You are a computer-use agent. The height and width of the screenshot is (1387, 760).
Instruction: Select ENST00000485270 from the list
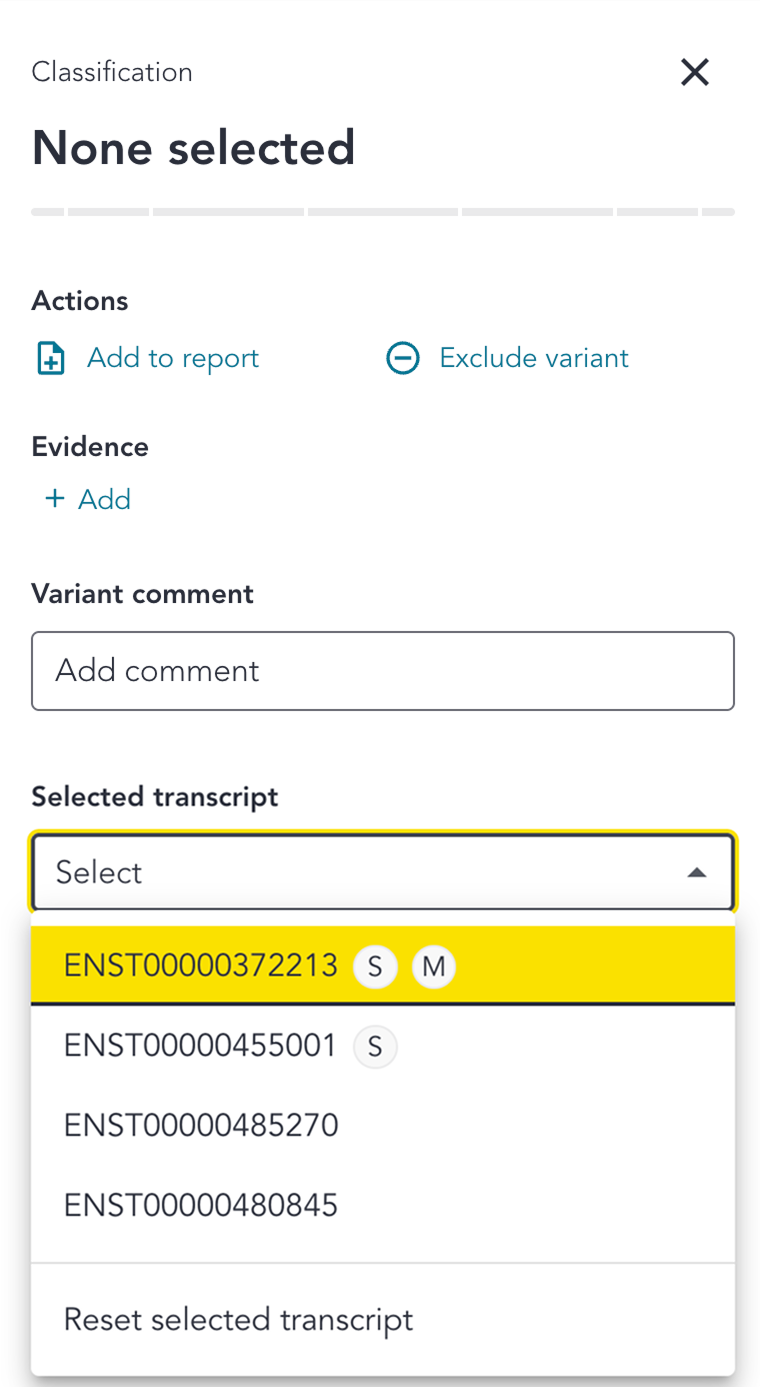pyautogui.click(x=201, y=1126)
